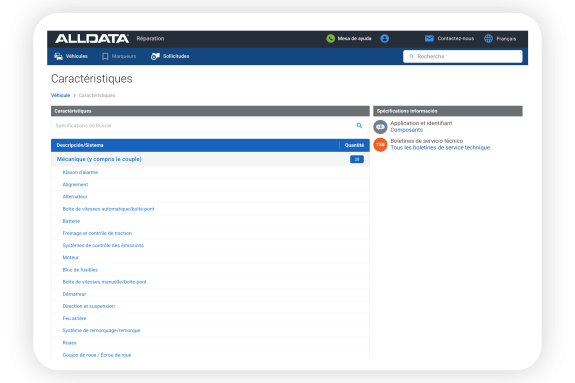
Task: Click the Sollicitudes icon
Action: (x=155, y=56)
